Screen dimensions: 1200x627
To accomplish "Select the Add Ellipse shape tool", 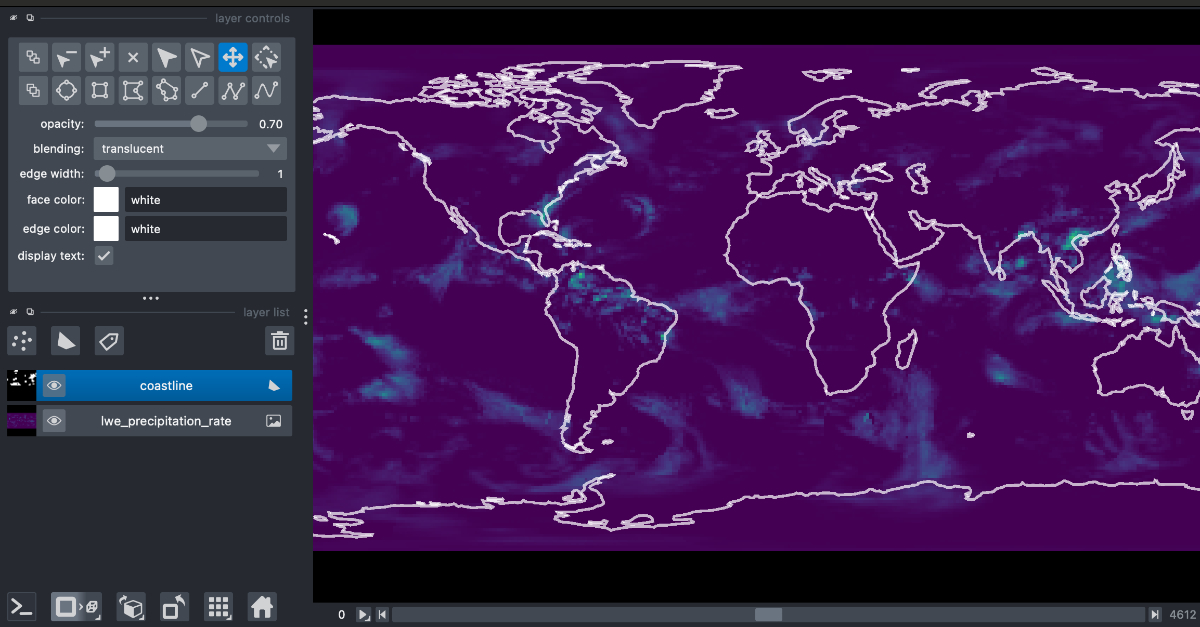I will point(66,90).
